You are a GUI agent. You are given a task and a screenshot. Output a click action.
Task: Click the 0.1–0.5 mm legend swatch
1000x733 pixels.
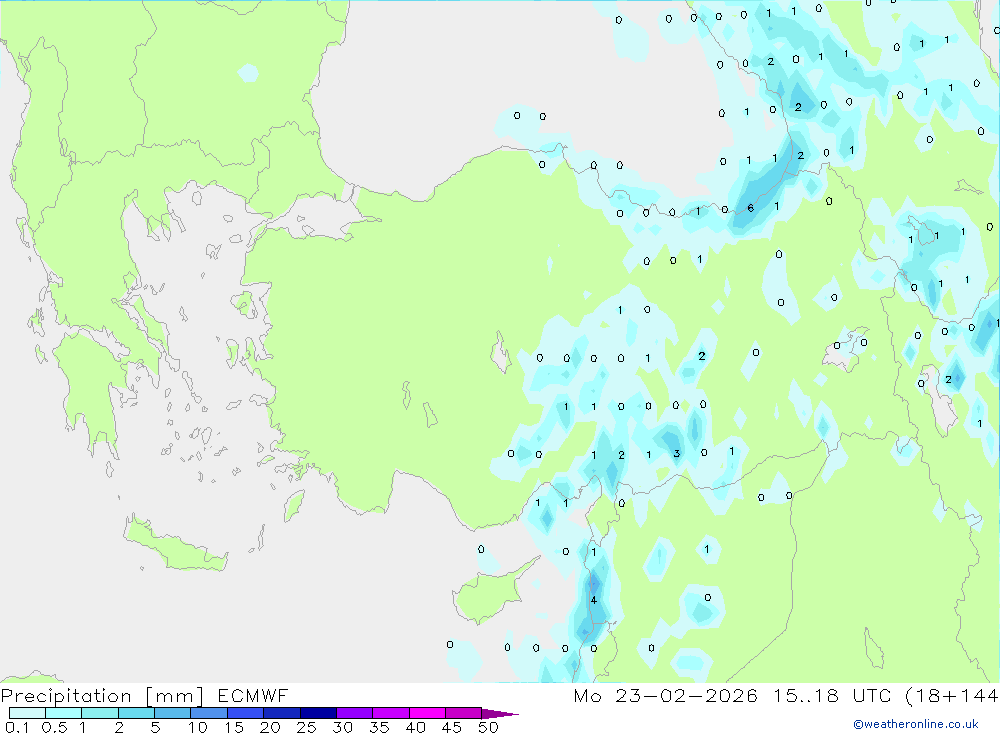click(27, 713)
